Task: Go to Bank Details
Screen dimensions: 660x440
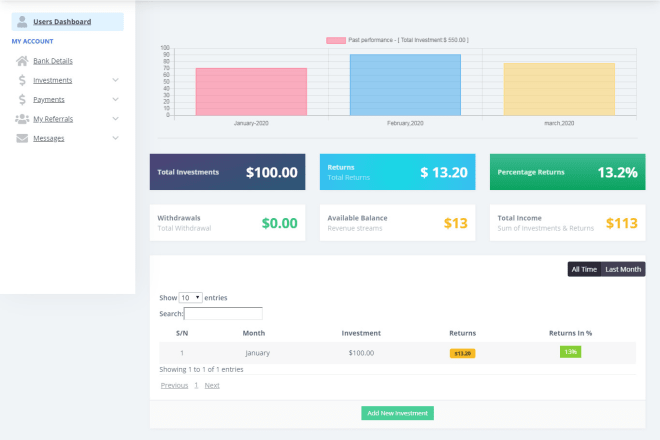Action: pyautogui.click(x=53, y=61)
